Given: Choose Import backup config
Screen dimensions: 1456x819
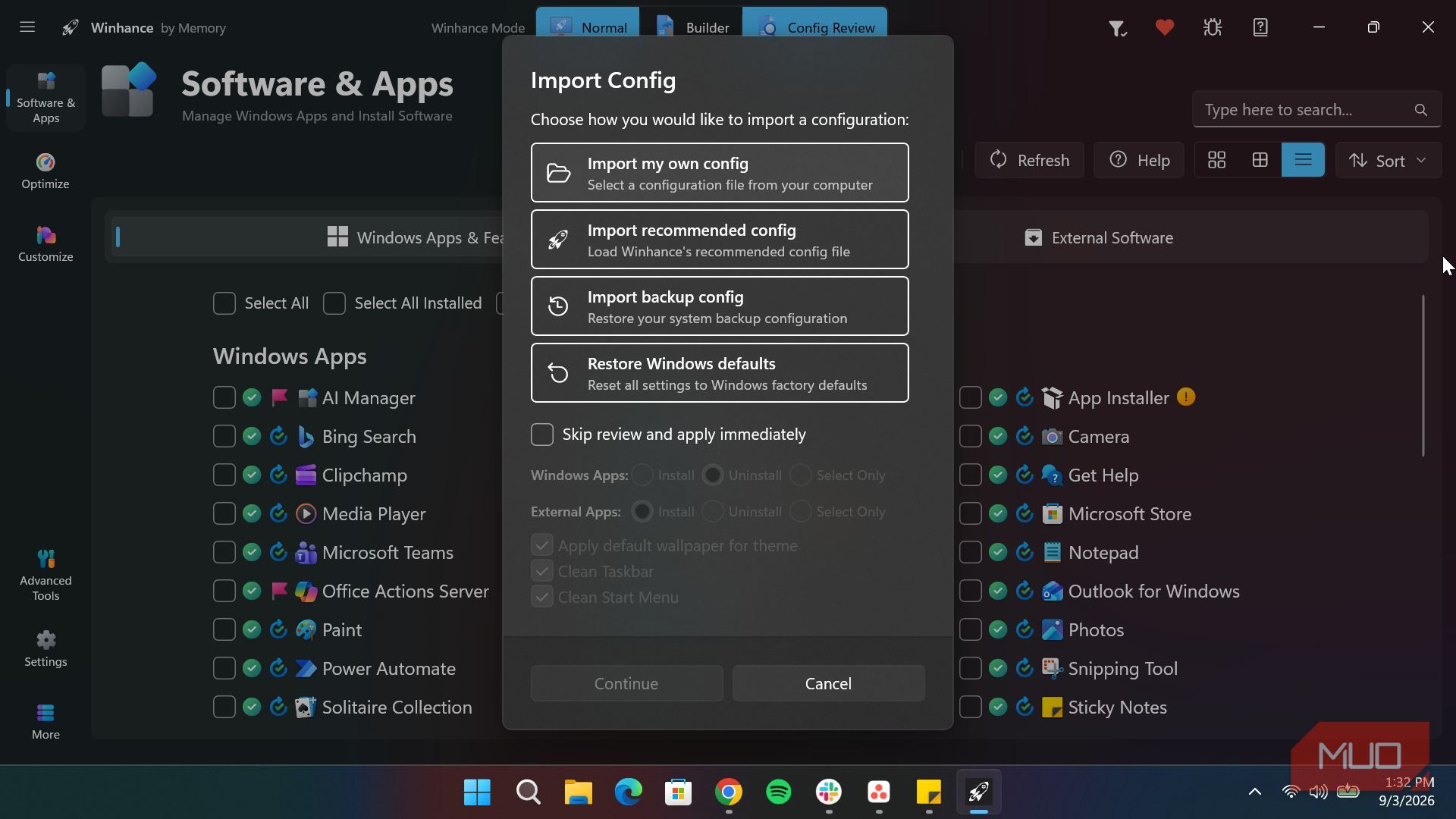Looking at the screenshot, I should [720, 306].
